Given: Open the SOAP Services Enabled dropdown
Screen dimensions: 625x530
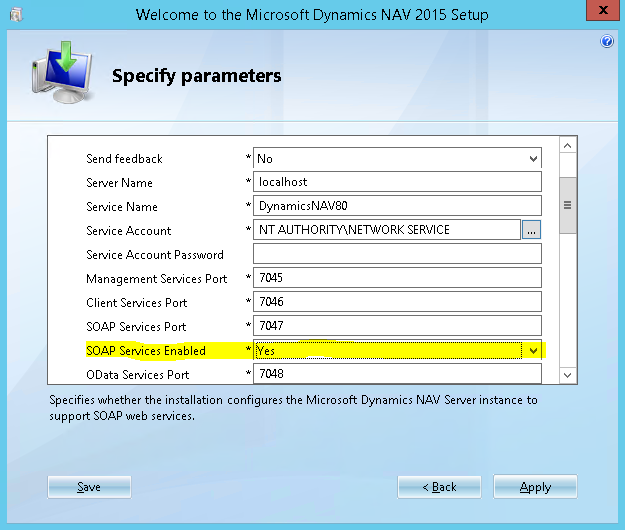Looking at the screenshot, I should 533,350.
